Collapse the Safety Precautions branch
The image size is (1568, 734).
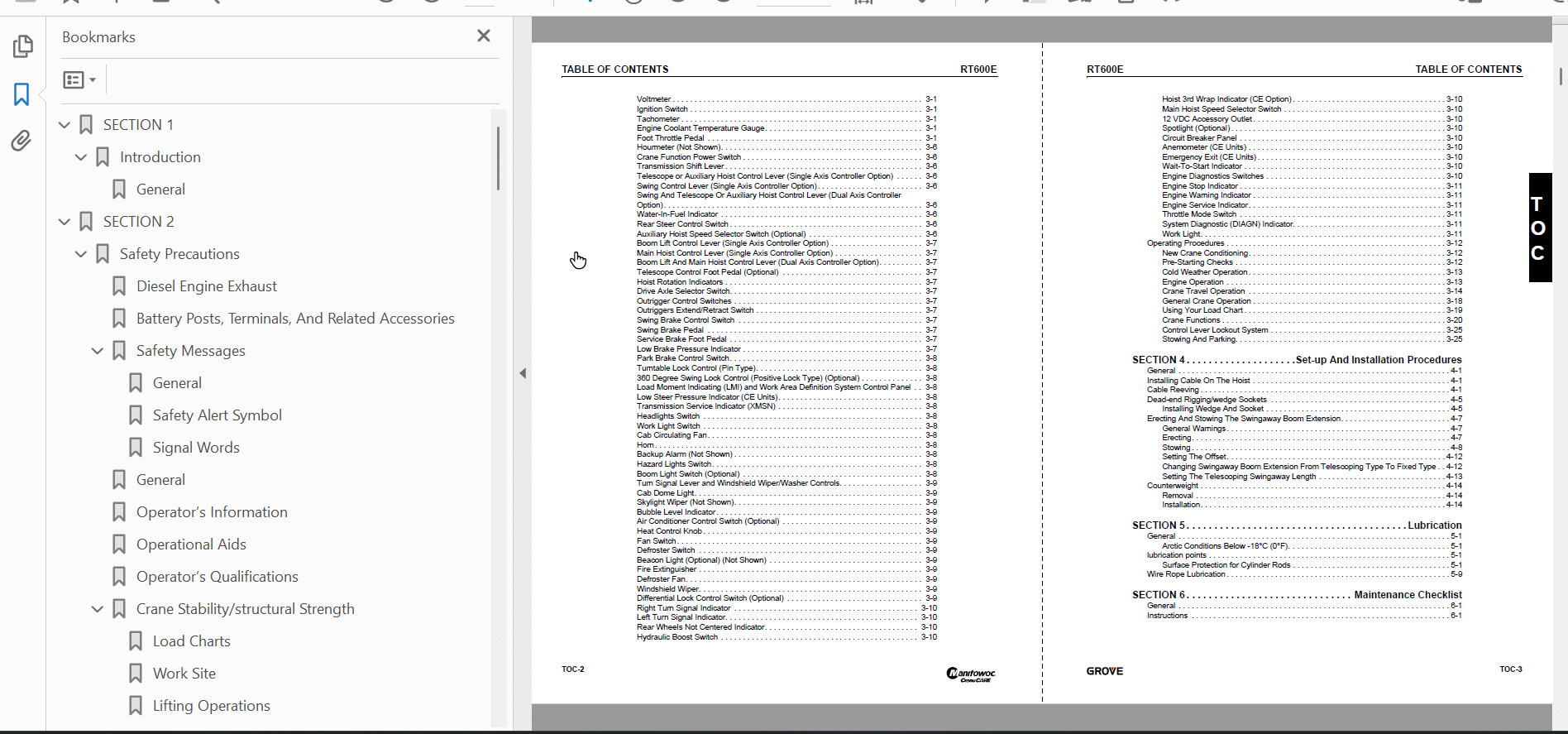(81, 254)
